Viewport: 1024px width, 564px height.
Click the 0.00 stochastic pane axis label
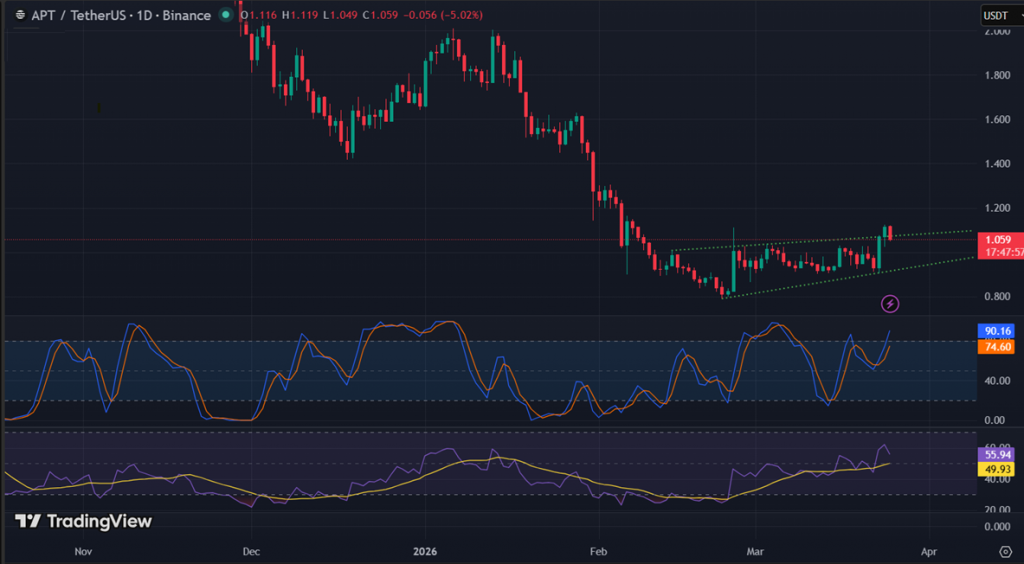click(x=997, y=420)
